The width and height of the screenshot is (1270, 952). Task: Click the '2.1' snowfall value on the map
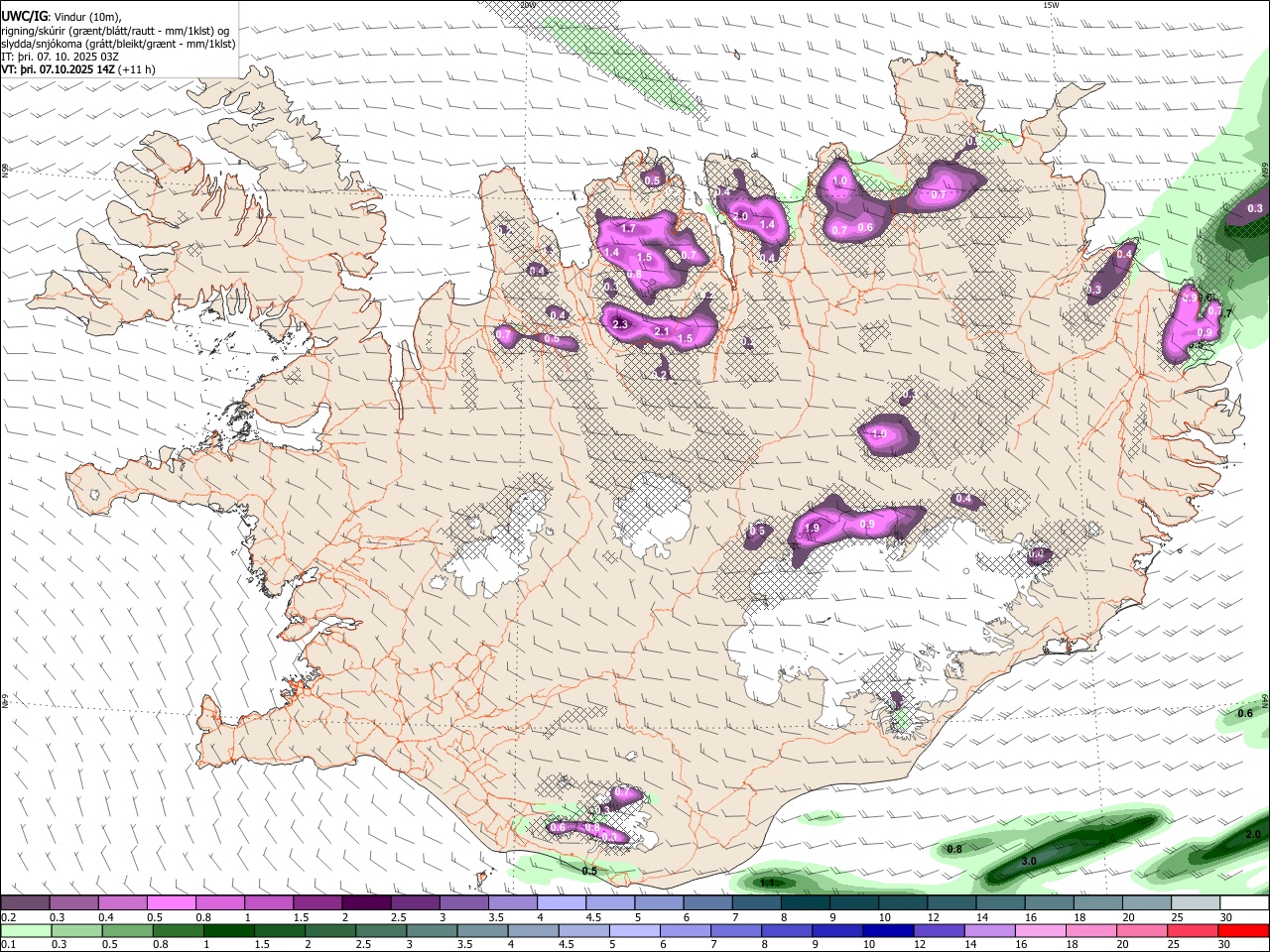tap(663, 331)
